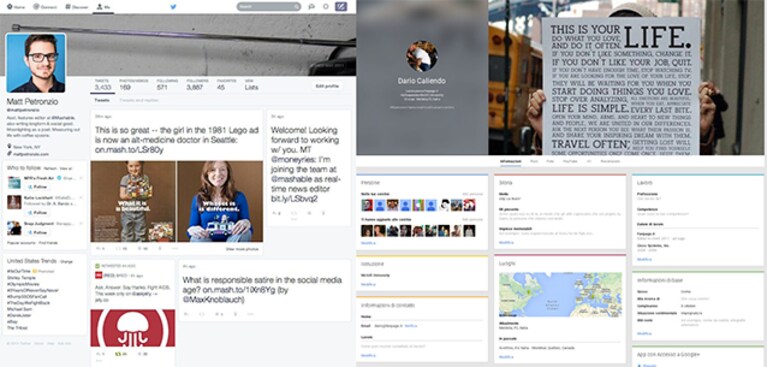Switch to Google+ Foto tab
The height and width of the screenshot is (367, 767).
[x=550, y=161]
